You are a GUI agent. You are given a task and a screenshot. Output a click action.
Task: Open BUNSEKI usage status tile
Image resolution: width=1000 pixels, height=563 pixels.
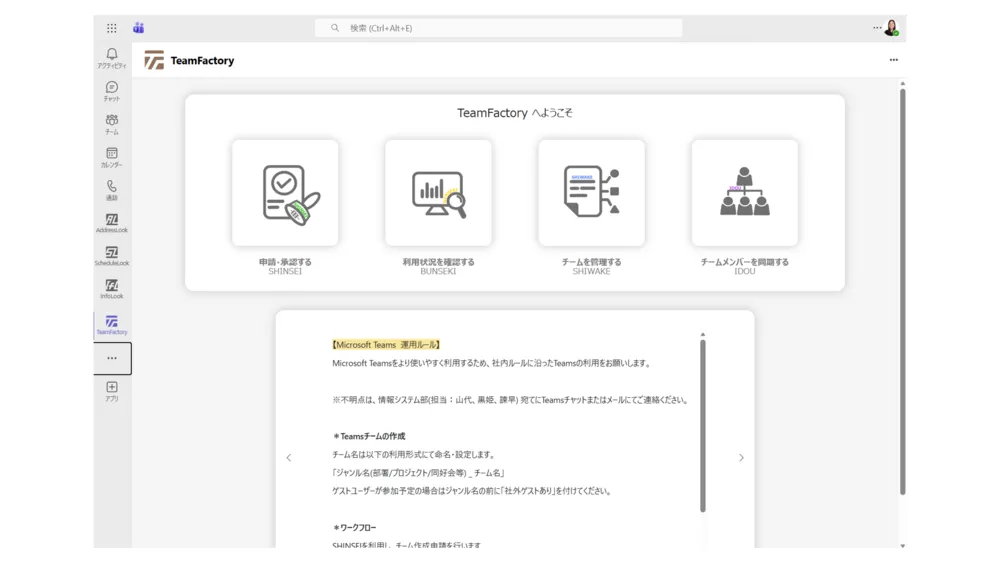coord(438,193)
